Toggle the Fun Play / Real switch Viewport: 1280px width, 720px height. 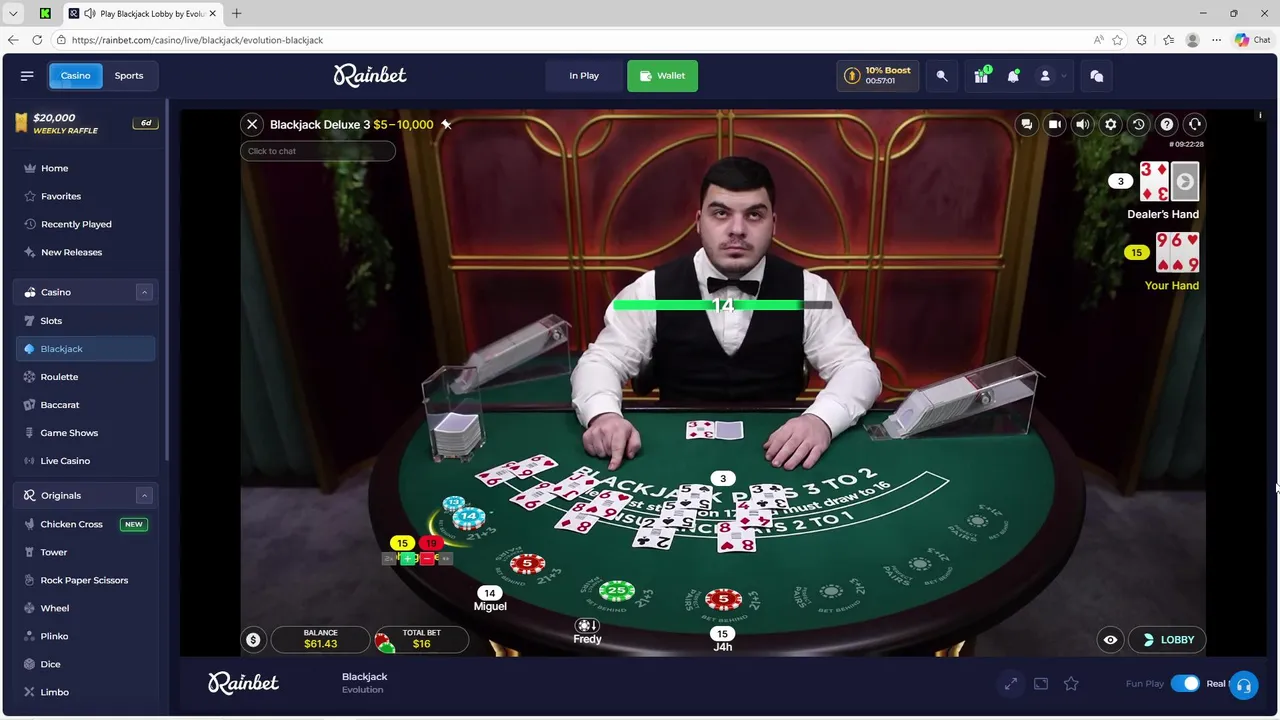[1185, 684]
